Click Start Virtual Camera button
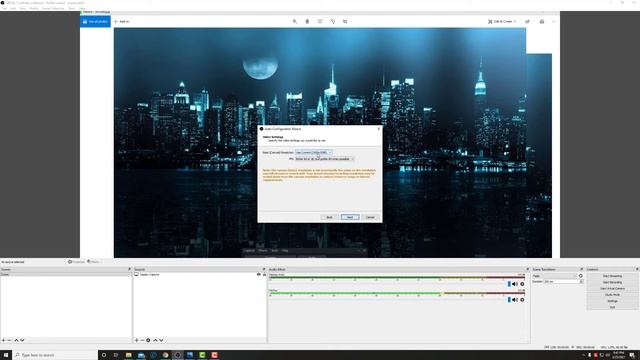Image resolution: width=640 pixels, height=360 pixels. (x=612, y=289)
